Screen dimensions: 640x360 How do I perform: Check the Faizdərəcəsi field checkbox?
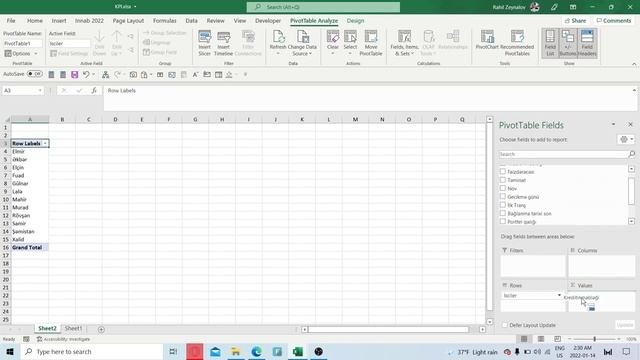coord(503,171)
